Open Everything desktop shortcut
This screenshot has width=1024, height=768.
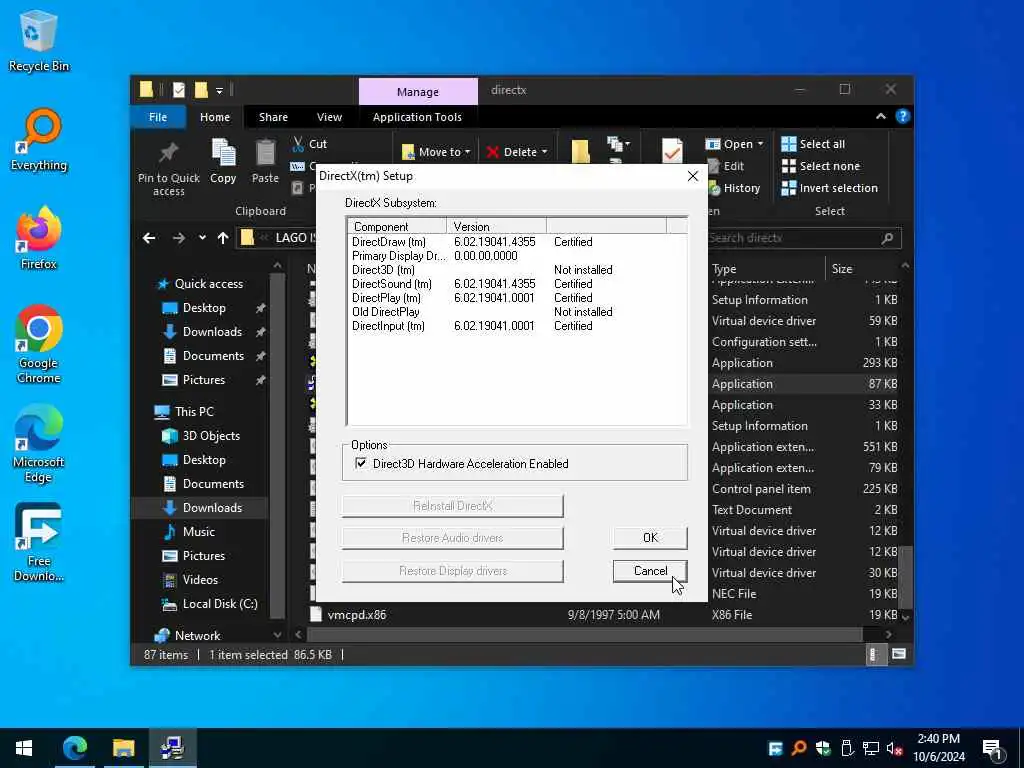click(x=39, y=140)
